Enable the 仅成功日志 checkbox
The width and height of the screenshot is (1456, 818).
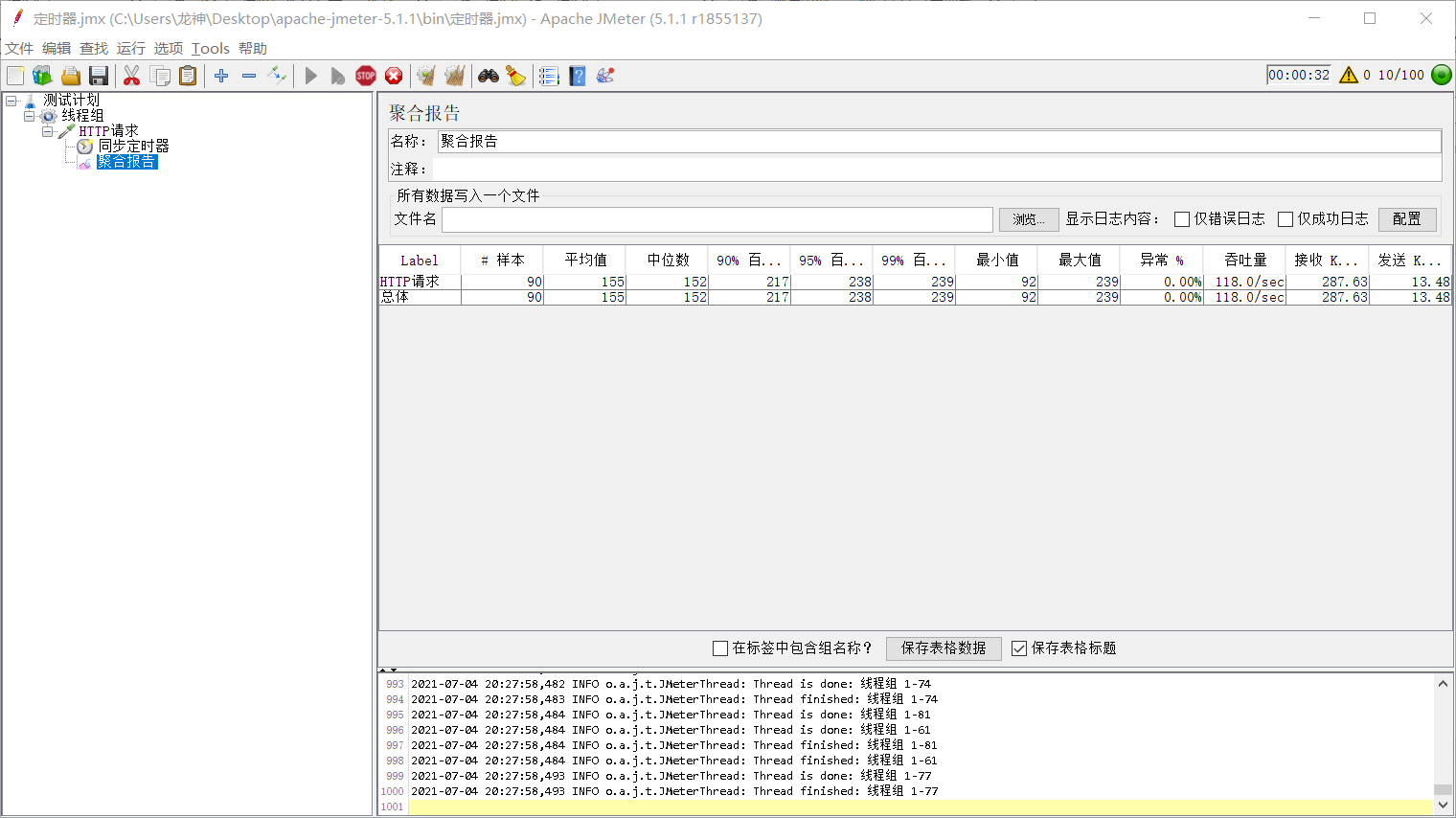coord(1285,219)
